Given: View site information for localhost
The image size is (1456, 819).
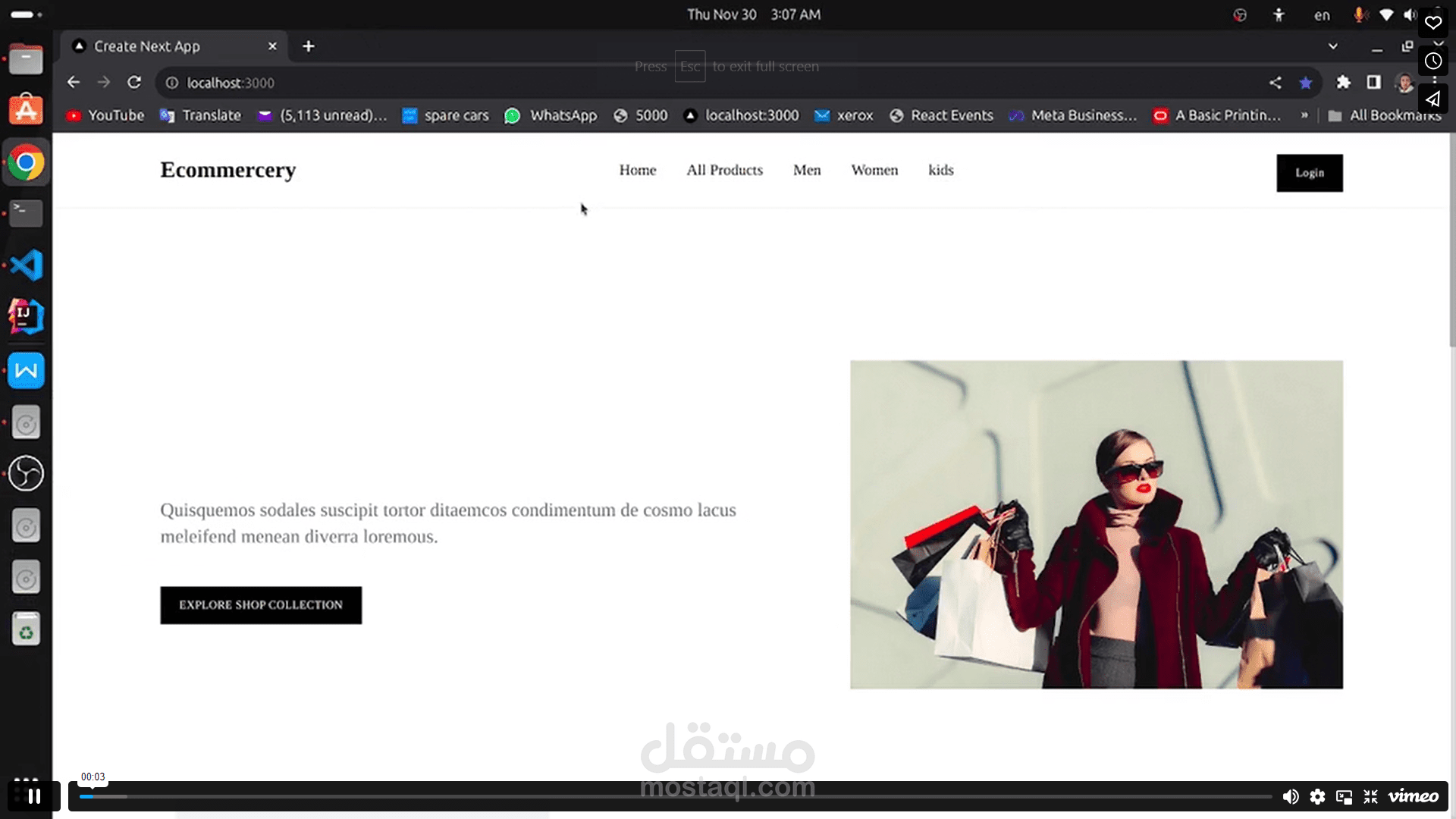Looking at the screenshot, I should [x=172, y=83].
